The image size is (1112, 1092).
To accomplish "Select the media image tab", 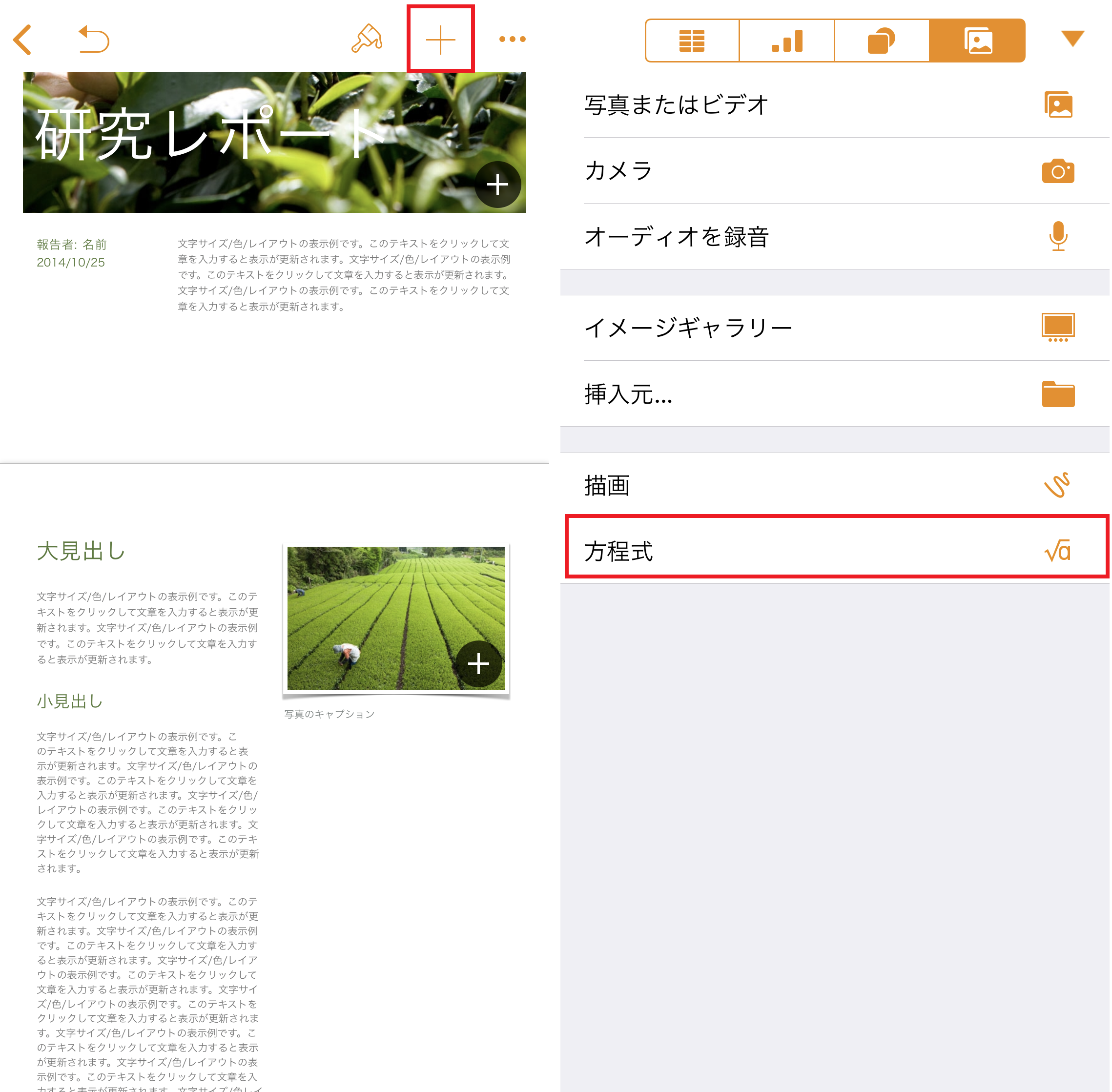I will pyautogui.click(x=977, y=40).
